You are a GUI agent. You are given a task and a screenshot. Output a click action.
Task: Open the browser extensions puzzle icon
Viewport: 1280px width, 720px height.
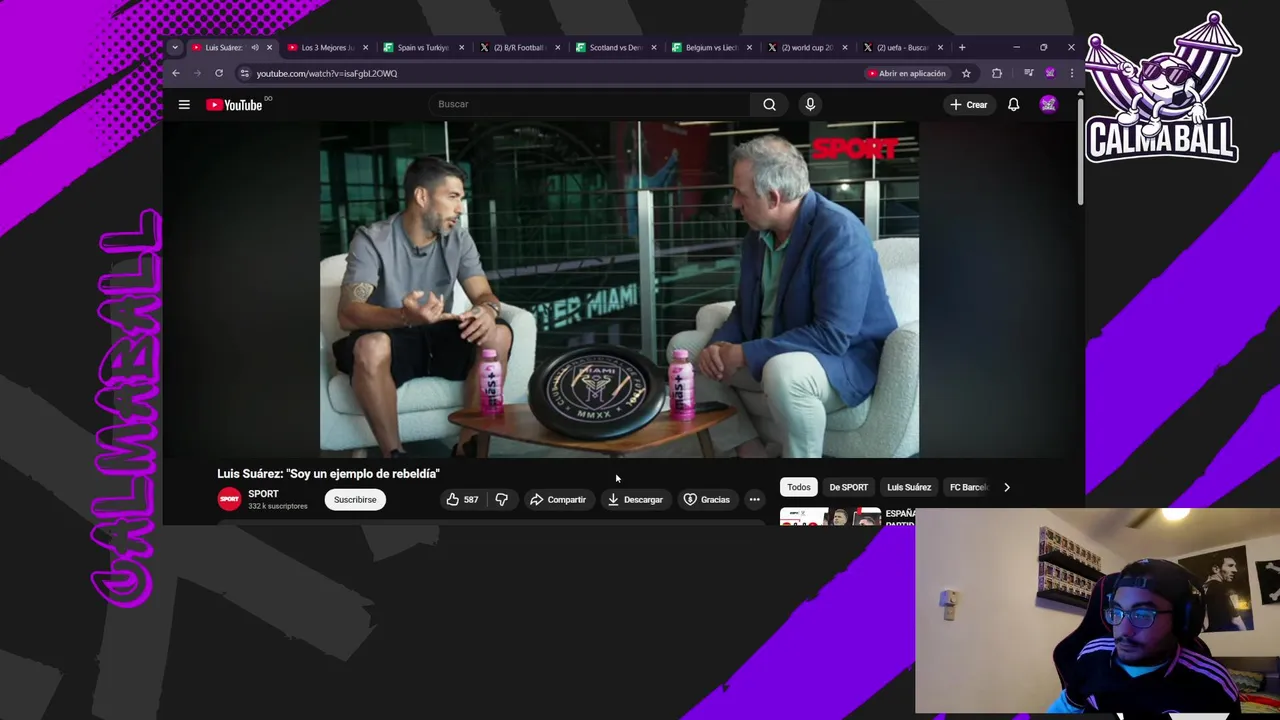[x=996, y=73]
